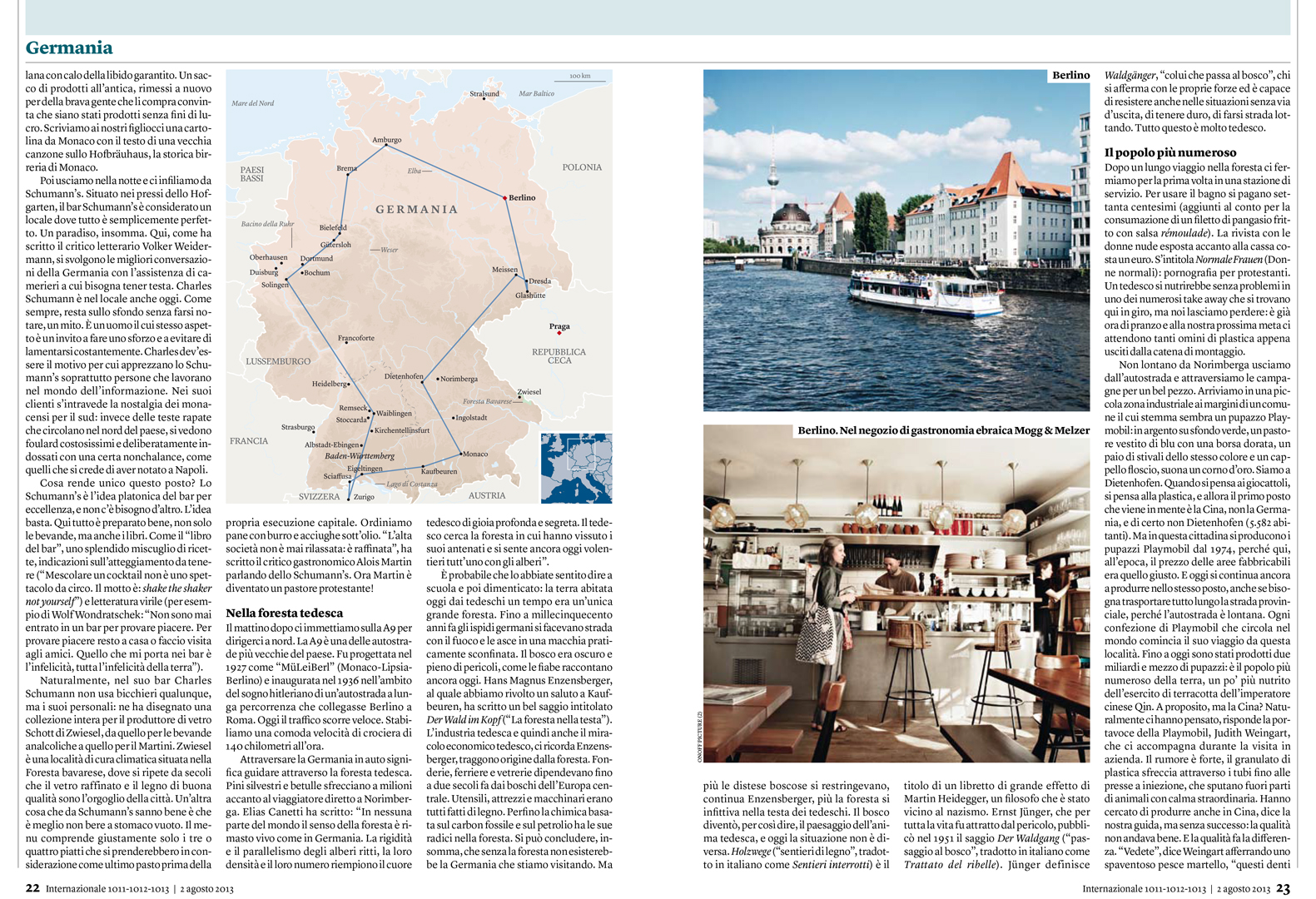Viewport: 1316px width, 899px height.
Task: Click the Europe inset locator map
Action: pos(575,468)
